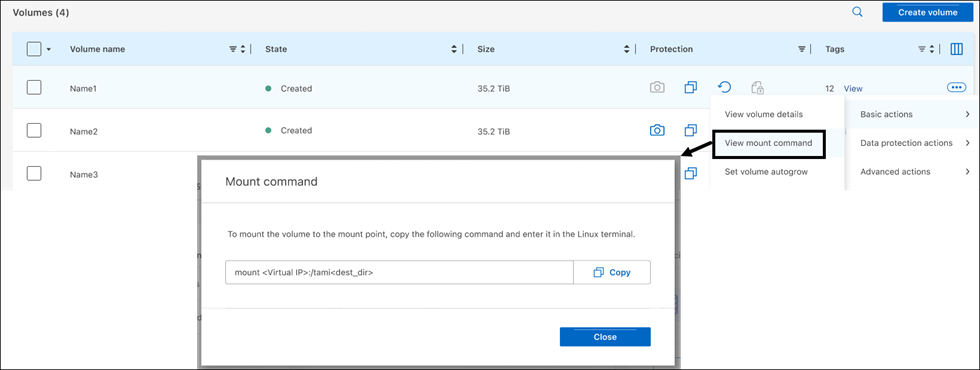Expand the Basic actions submenu
980x370 pixels.
[x=912, y=114]
